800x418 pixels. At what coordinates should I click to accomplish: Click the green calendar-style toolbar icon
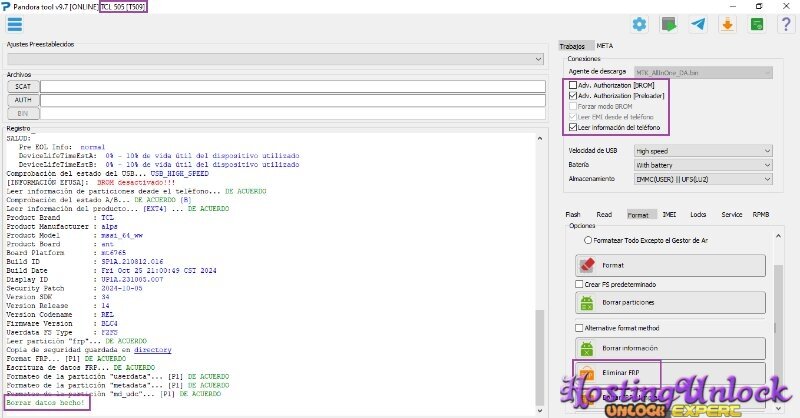[758, 24]
